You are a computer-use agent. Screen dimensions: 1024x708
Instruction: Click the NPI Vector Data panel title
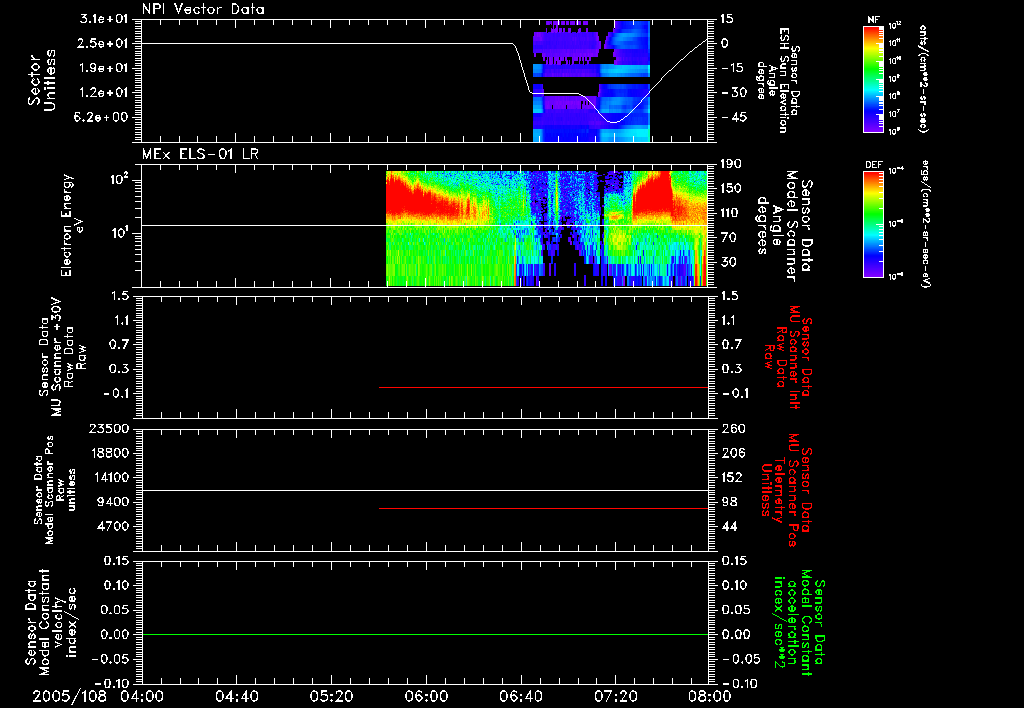tap(203, 9)
